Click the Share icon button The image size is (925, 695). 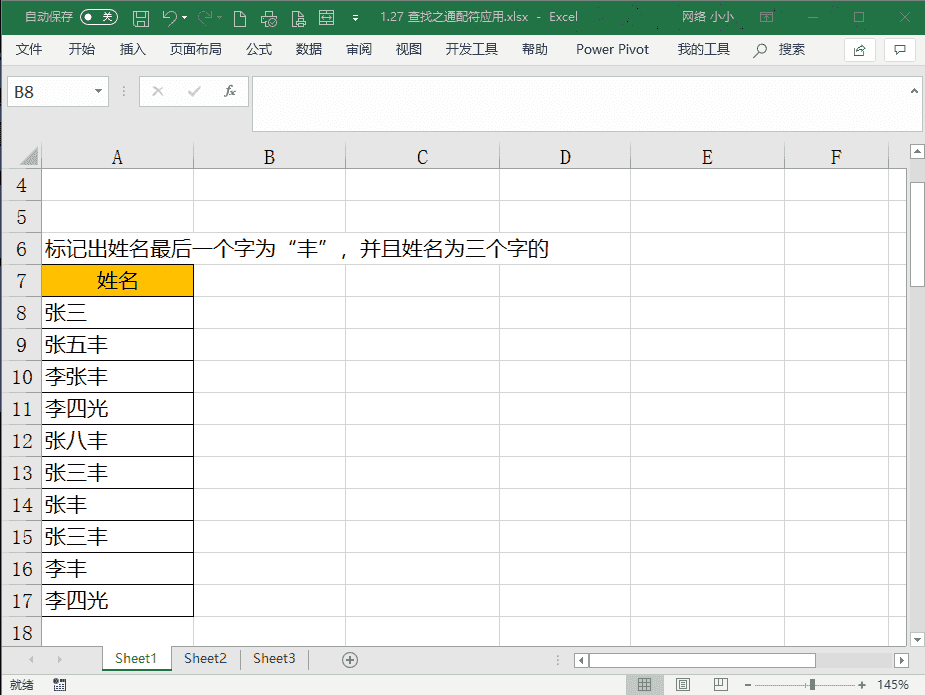[860, 50]
